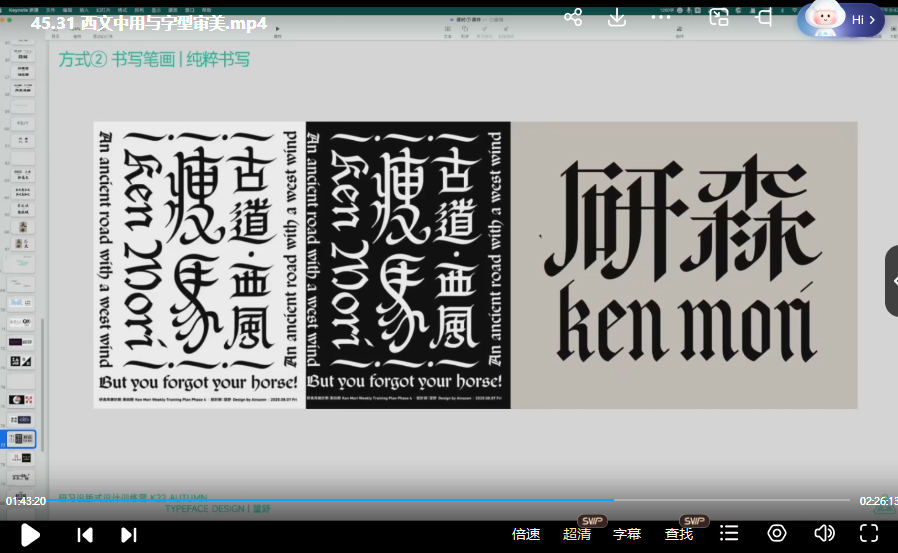898x553 pixels.
Task: Toggle fullscreen mode
Action: [x=869, y=533]
